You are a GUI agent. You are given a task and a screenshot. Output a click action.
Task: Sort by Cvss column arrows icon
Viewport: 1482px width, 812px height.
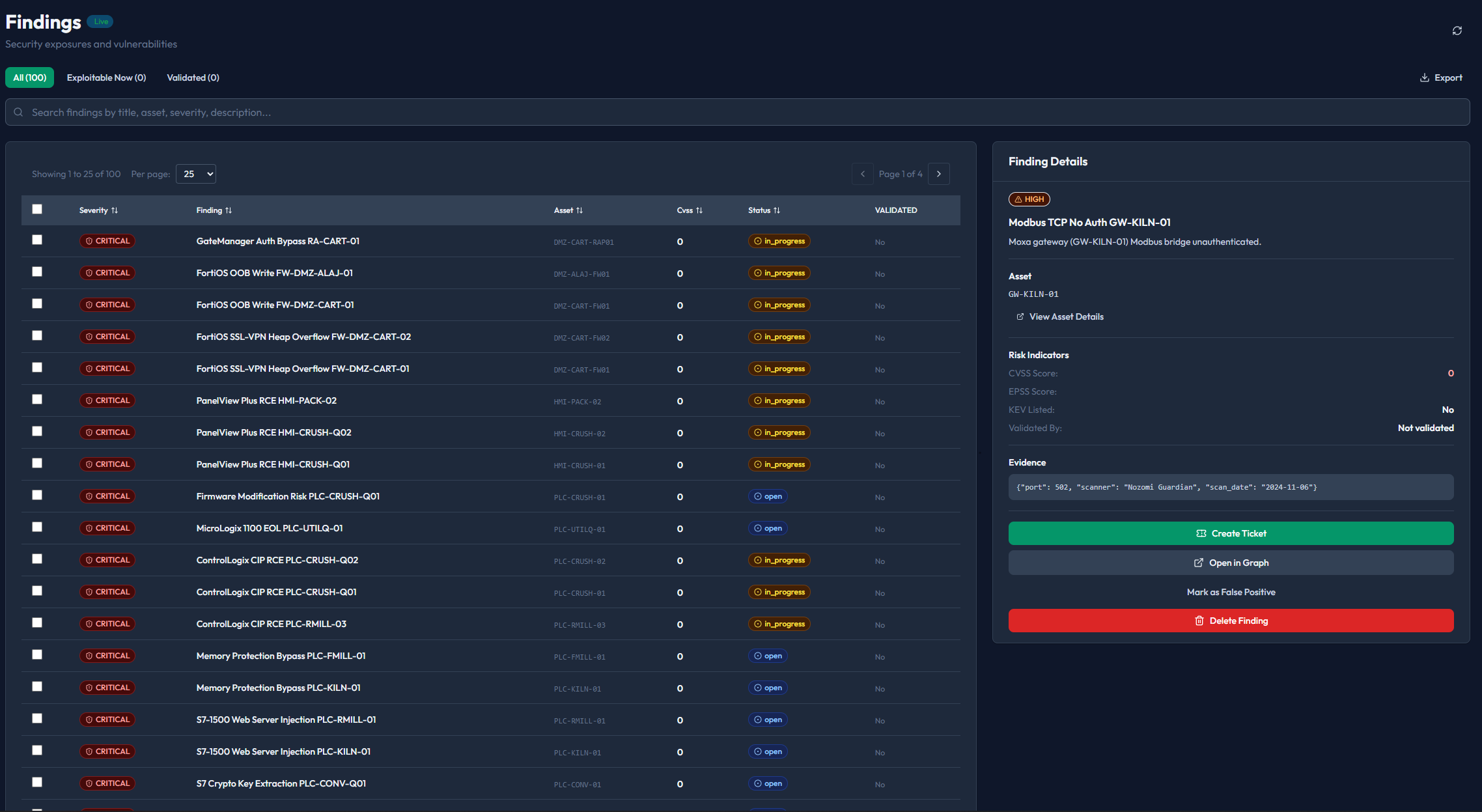pyautogui.click(x=699, y=210)
